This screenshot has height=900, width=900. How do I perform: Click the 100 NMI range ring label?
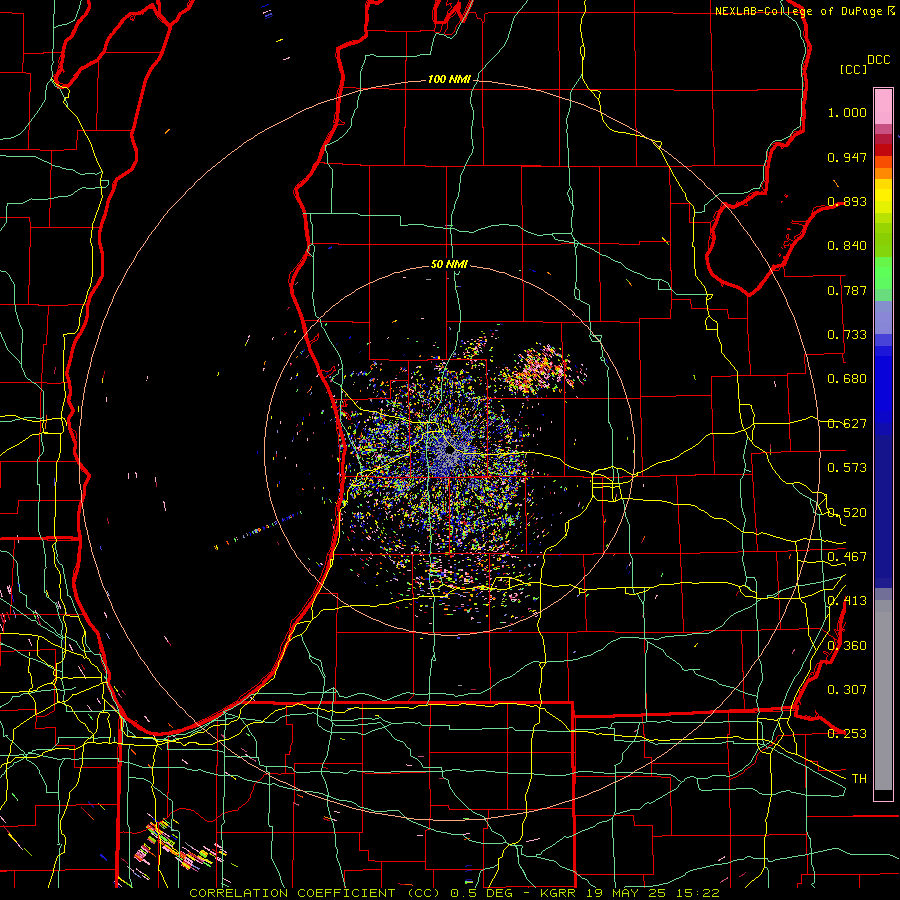449,79
